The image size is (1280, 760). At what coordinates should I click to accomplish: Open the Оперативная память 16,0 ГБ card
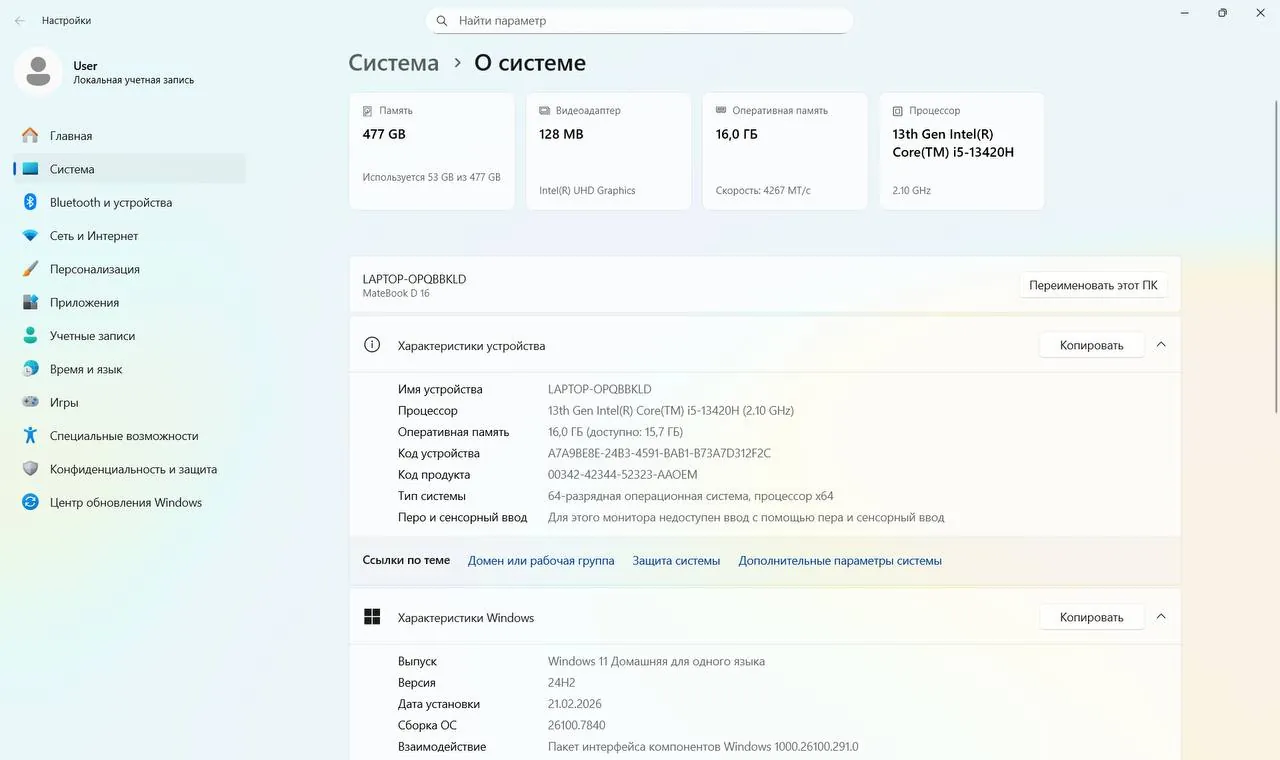tap(785, 151)
